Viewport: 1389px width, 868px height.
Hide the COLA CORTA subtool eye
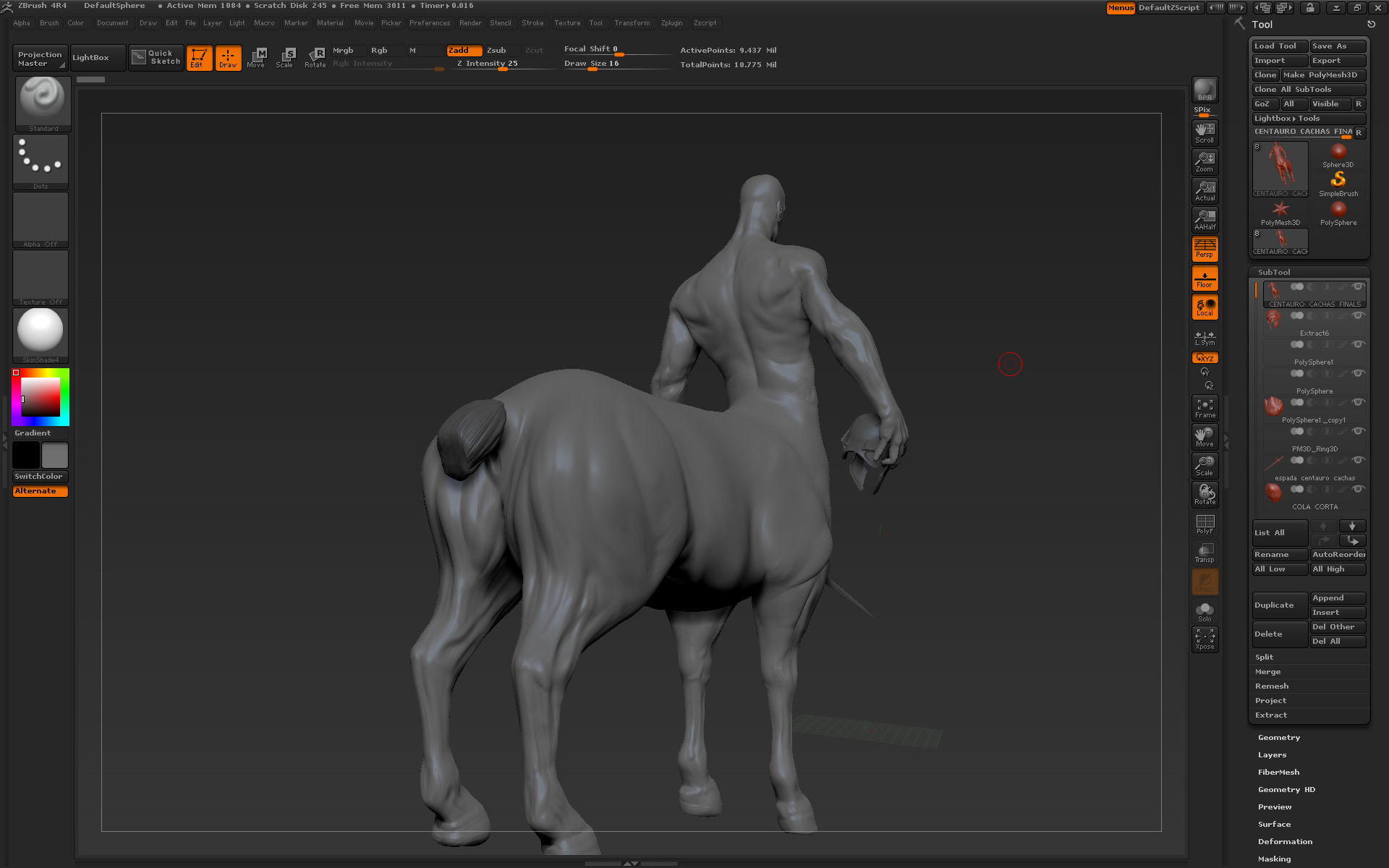1358,490
